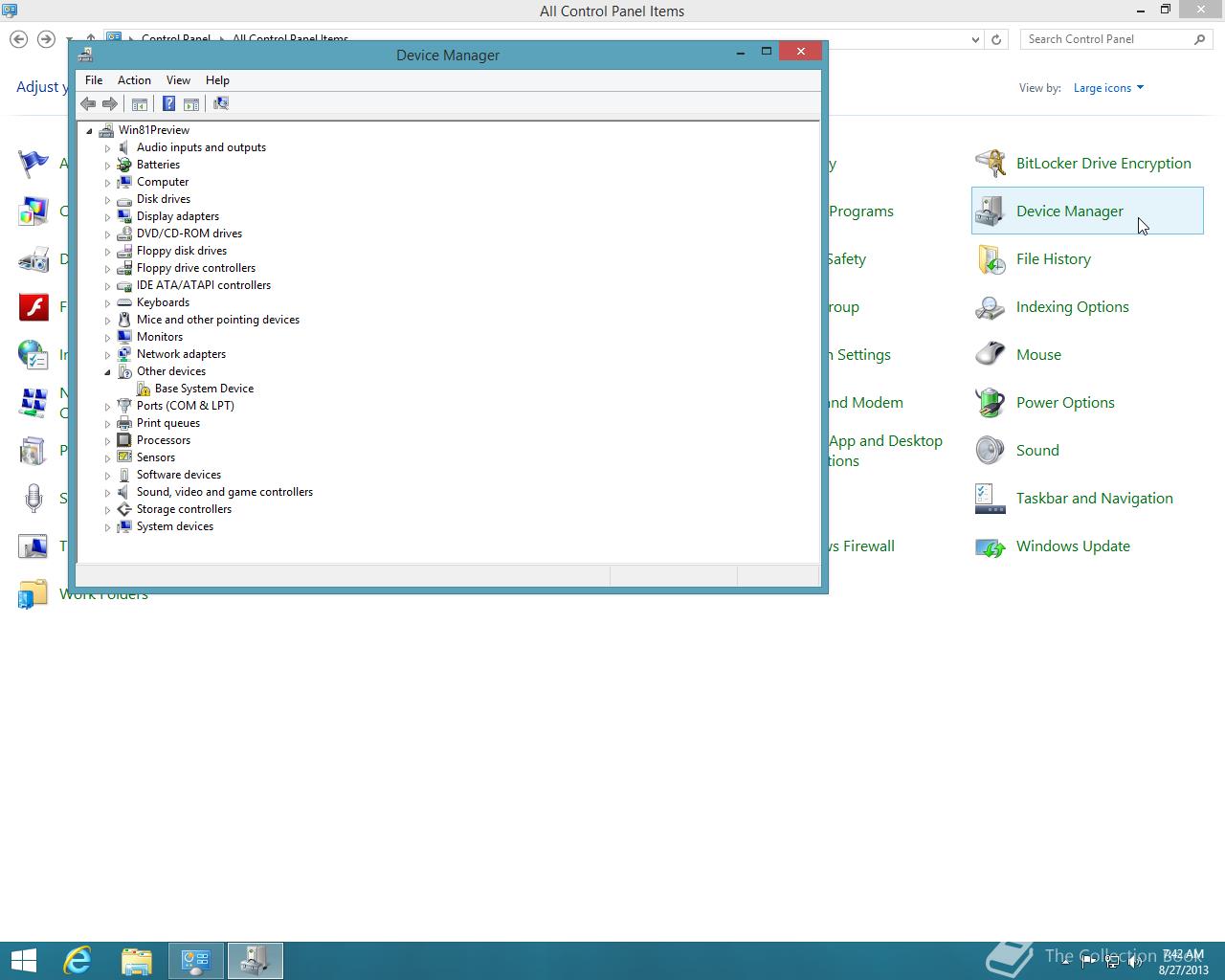This screenshot has height=980, width=1225.
Task: Expand Disk drives node
Action: click(108, 200)
